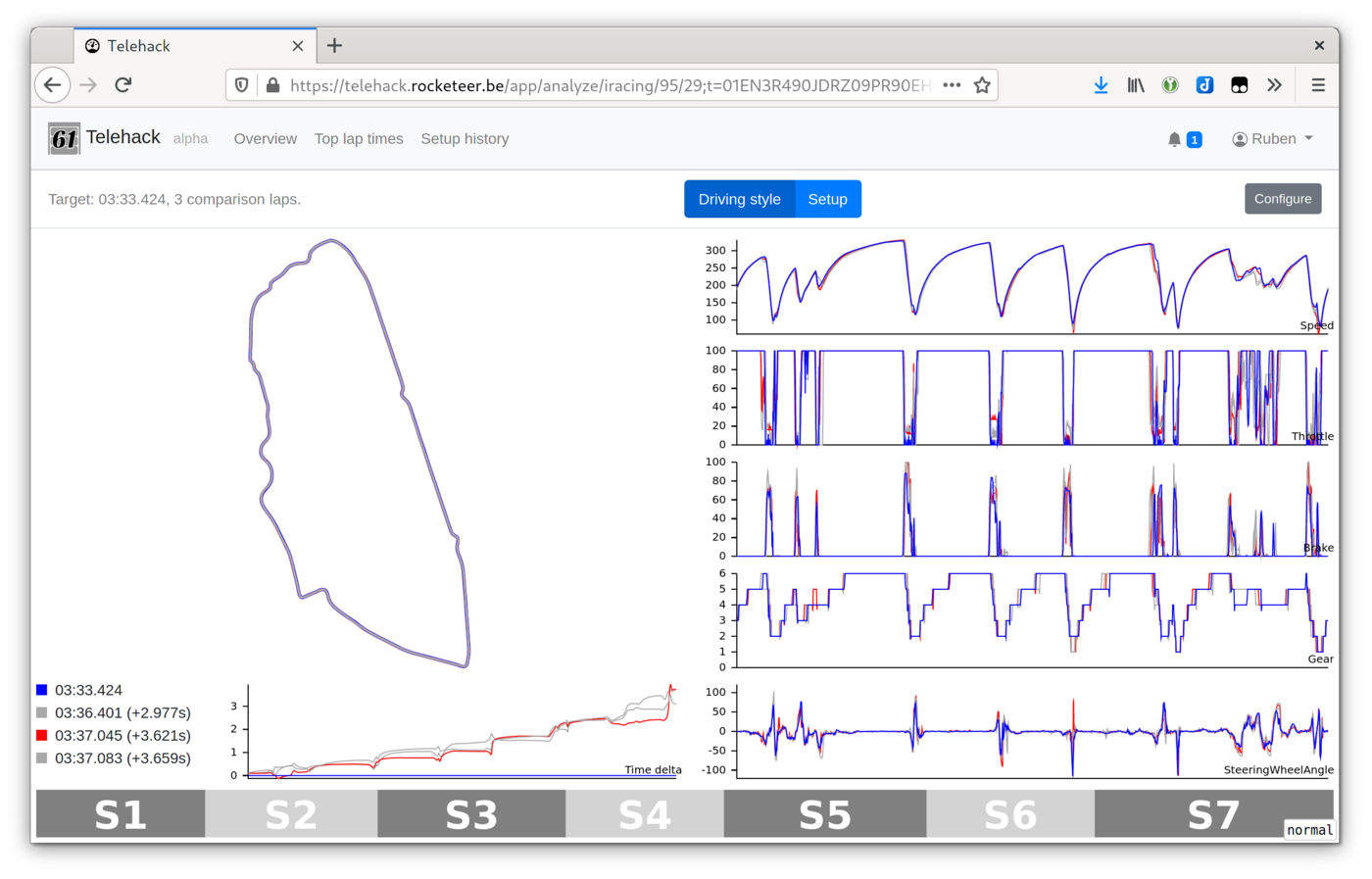Viewport: 1372px width, 879px height.
Task: Open the Setup history page
Action: (x=465, y=139)
